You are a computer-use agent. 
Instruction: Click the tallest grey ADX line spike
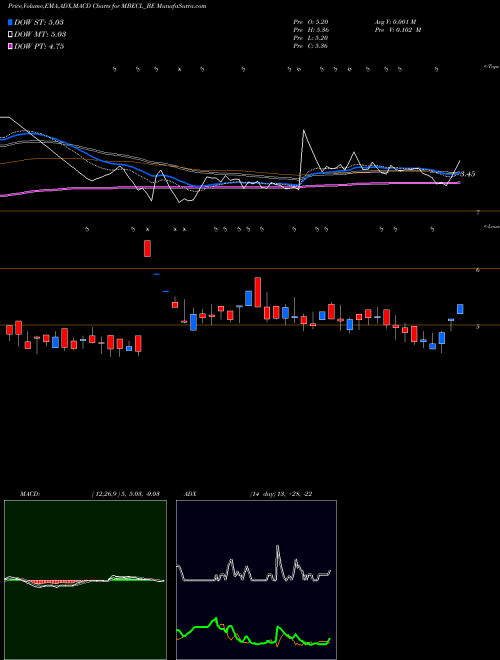278,547
